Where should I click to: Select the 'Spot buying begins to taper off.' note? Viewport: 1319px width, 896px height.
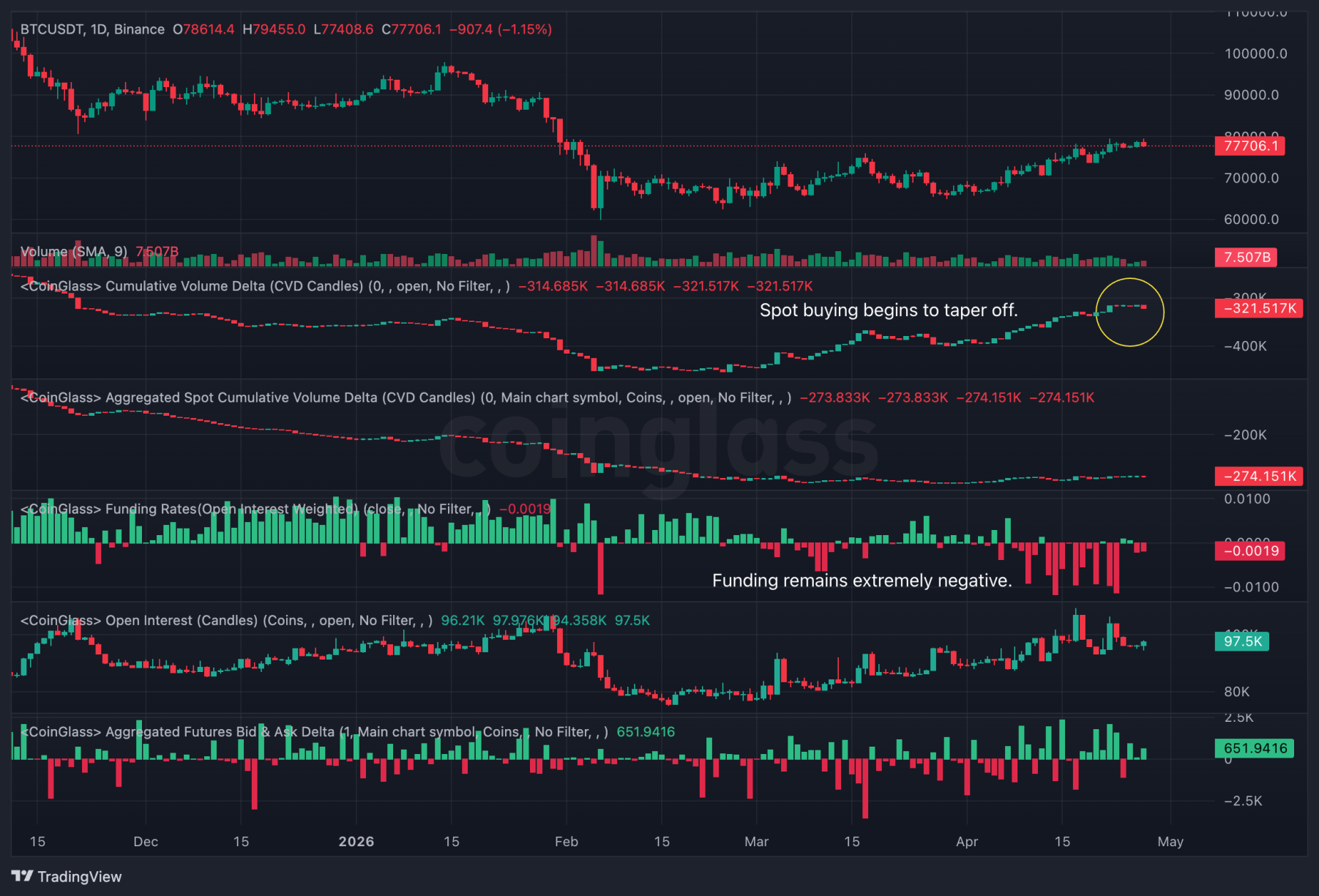click(x=889, y=310)
